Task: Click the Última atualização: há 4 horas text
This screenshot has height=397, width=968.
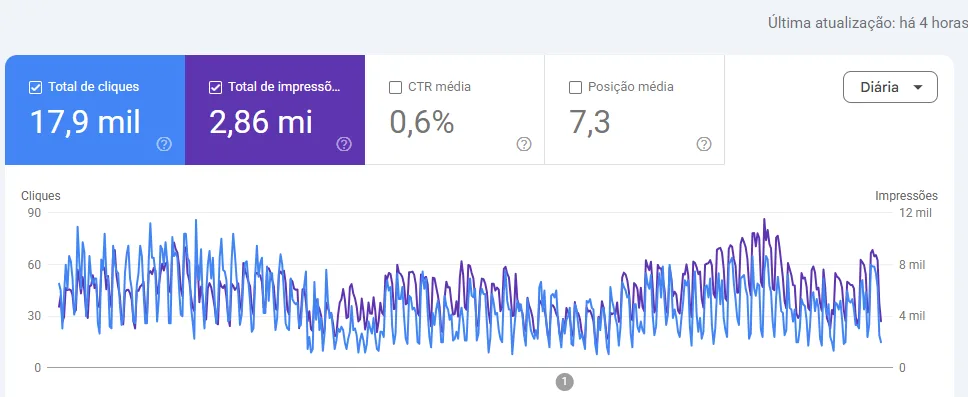Action: click(867, 23)
